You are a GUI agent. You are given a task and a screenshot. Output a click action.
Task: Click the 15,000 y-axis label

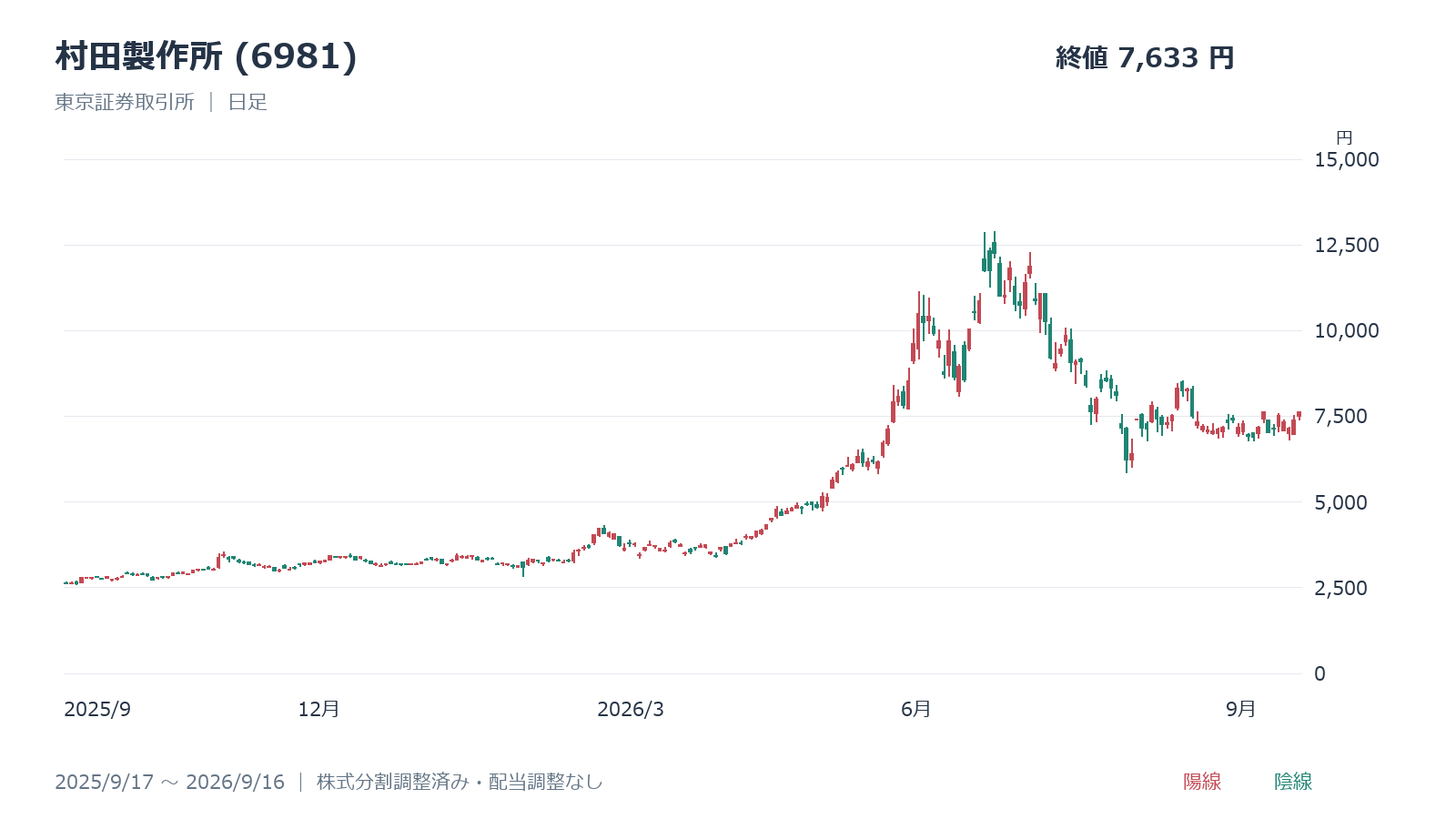coord(1347,159)
